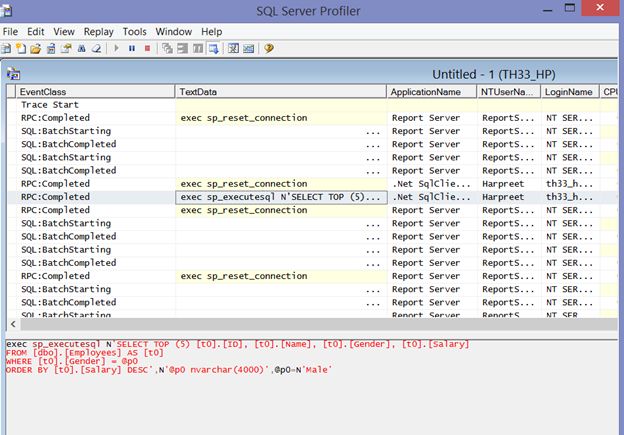This screenshot has width=624, height=435.
Task: Open the Replay menu
Action: [98, 32]
